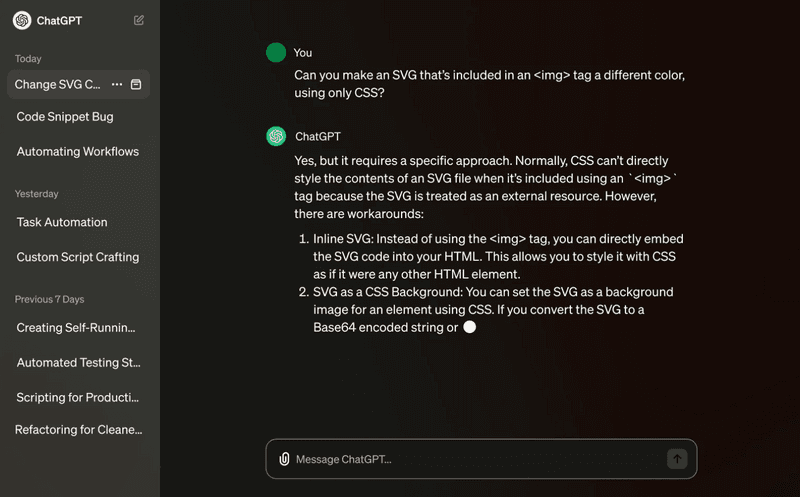
Task: Click the green user avatar
Action: click(276, 53)
